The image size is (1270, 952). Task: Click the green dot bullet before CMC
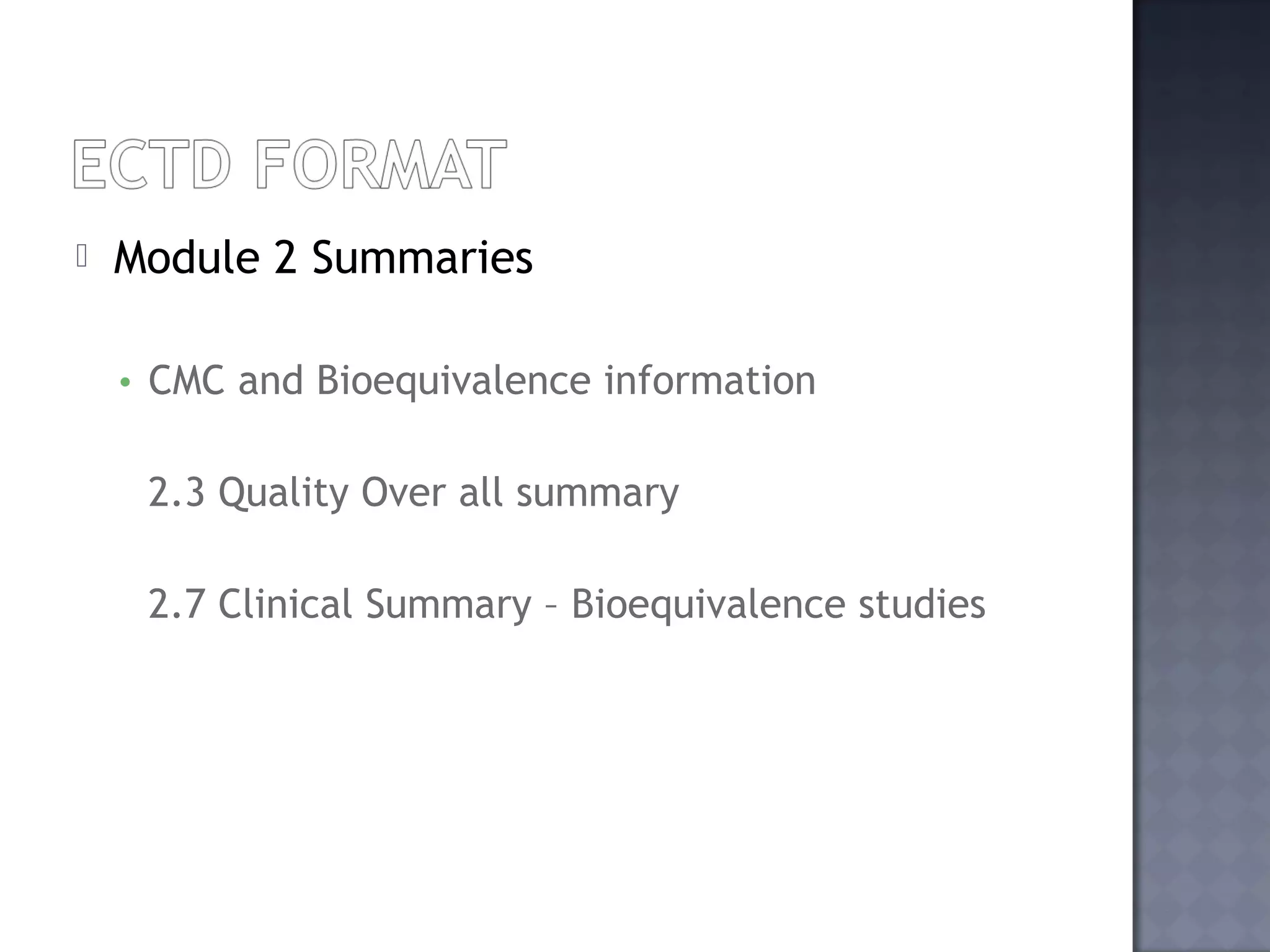[x=125, y=382]
